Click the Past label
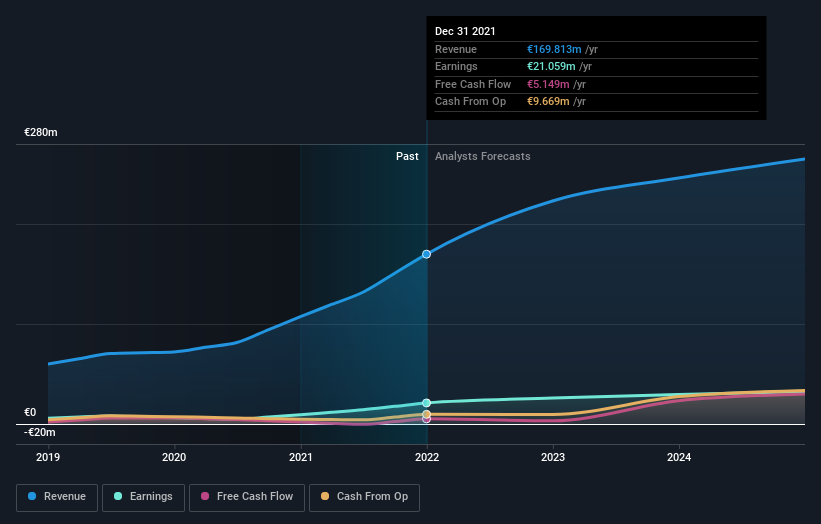 407,157
